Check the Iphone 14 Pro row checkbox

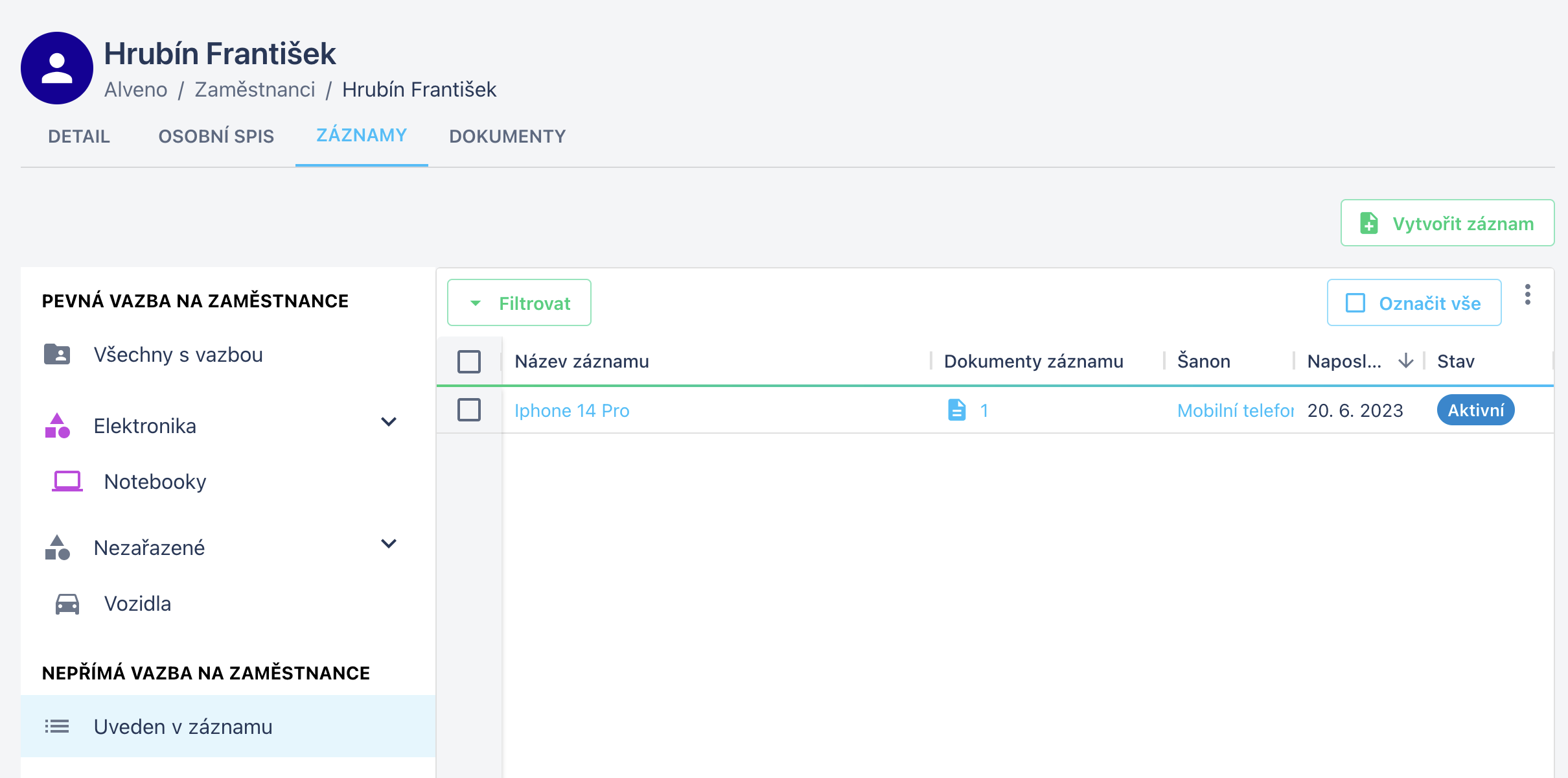pos(469,410)
